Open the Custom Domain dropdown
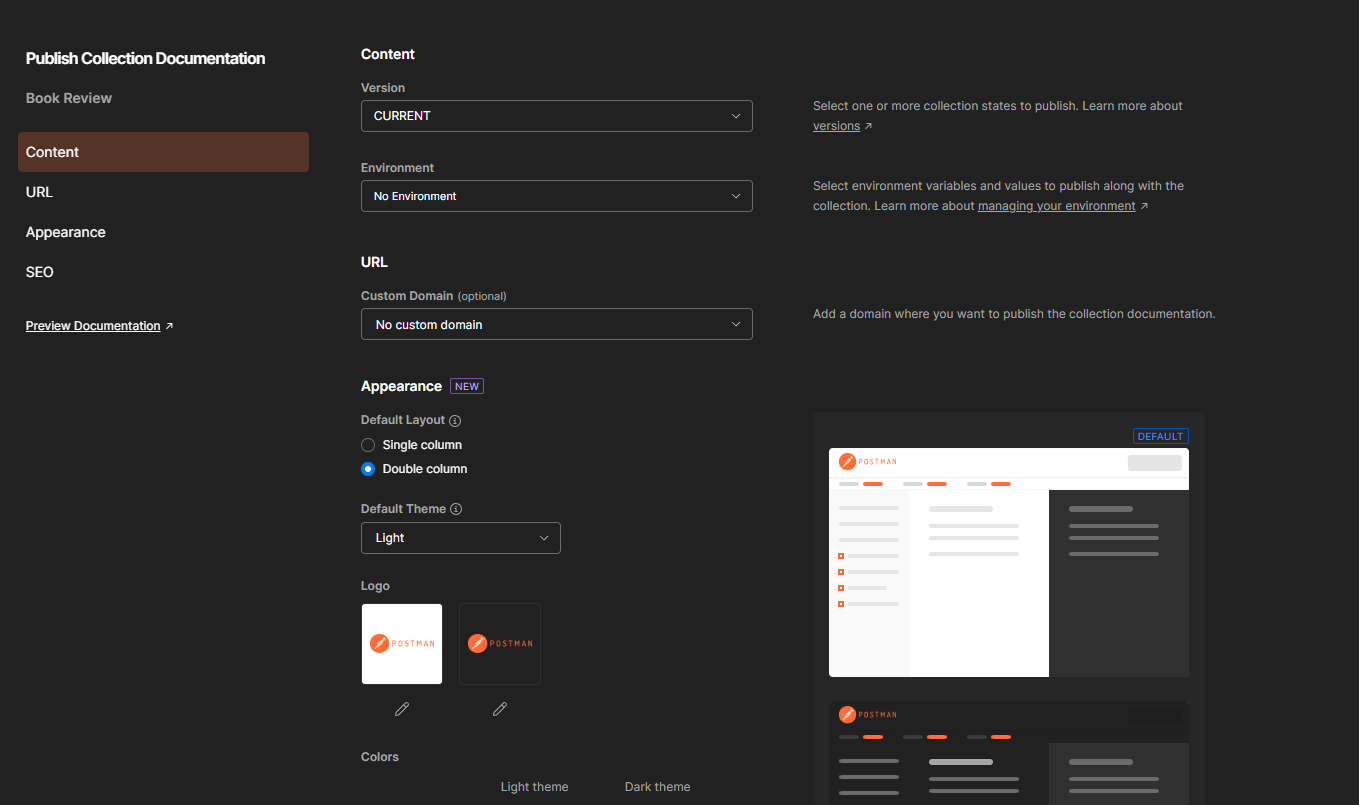Image resolution: width=1359 pixels, height=805 pixels. pyautogui.click(x=557, y=324)
